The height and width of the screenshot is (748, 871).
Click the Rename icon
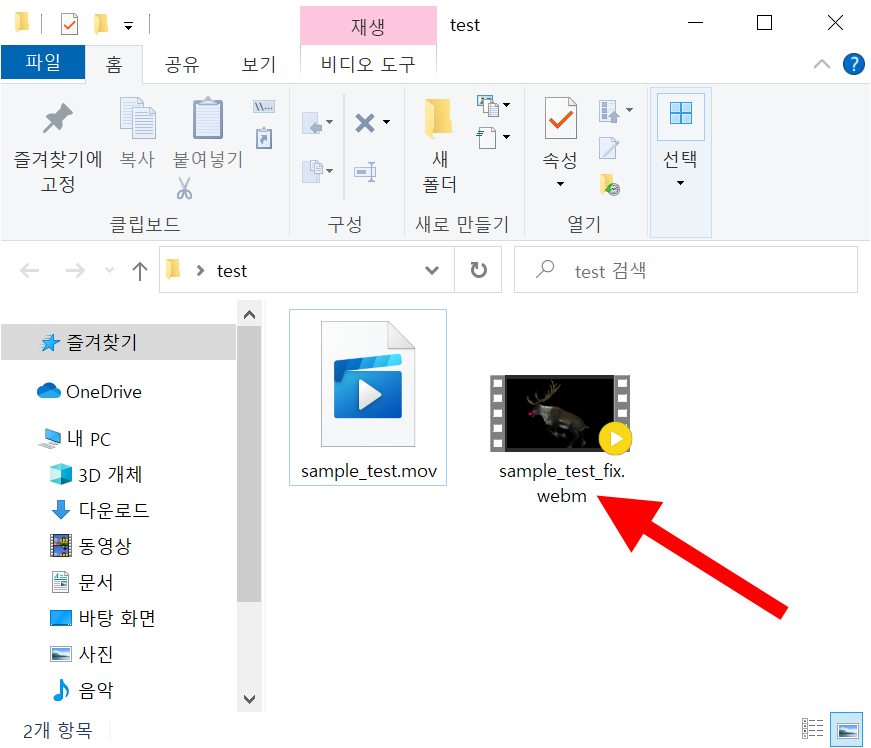[x=365, y=172]
